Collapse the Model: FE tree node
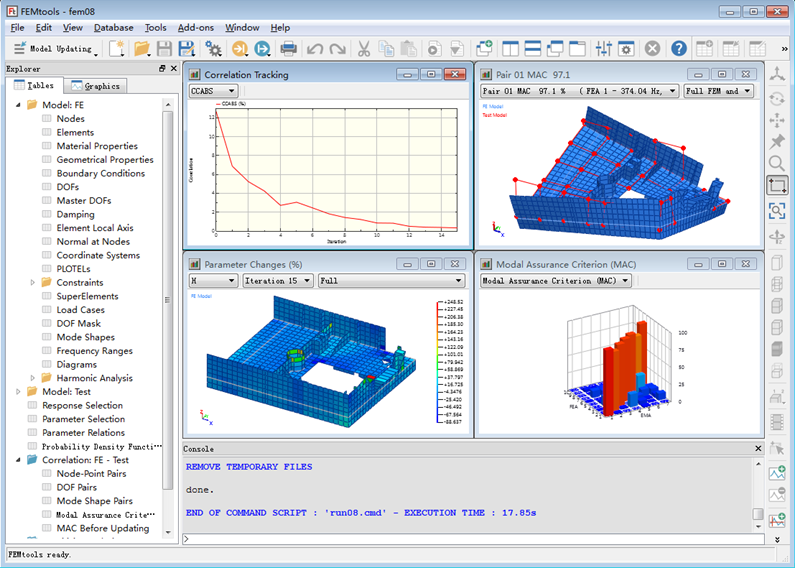The height and width of the screenshot is (569, 795). pos(18,105)
